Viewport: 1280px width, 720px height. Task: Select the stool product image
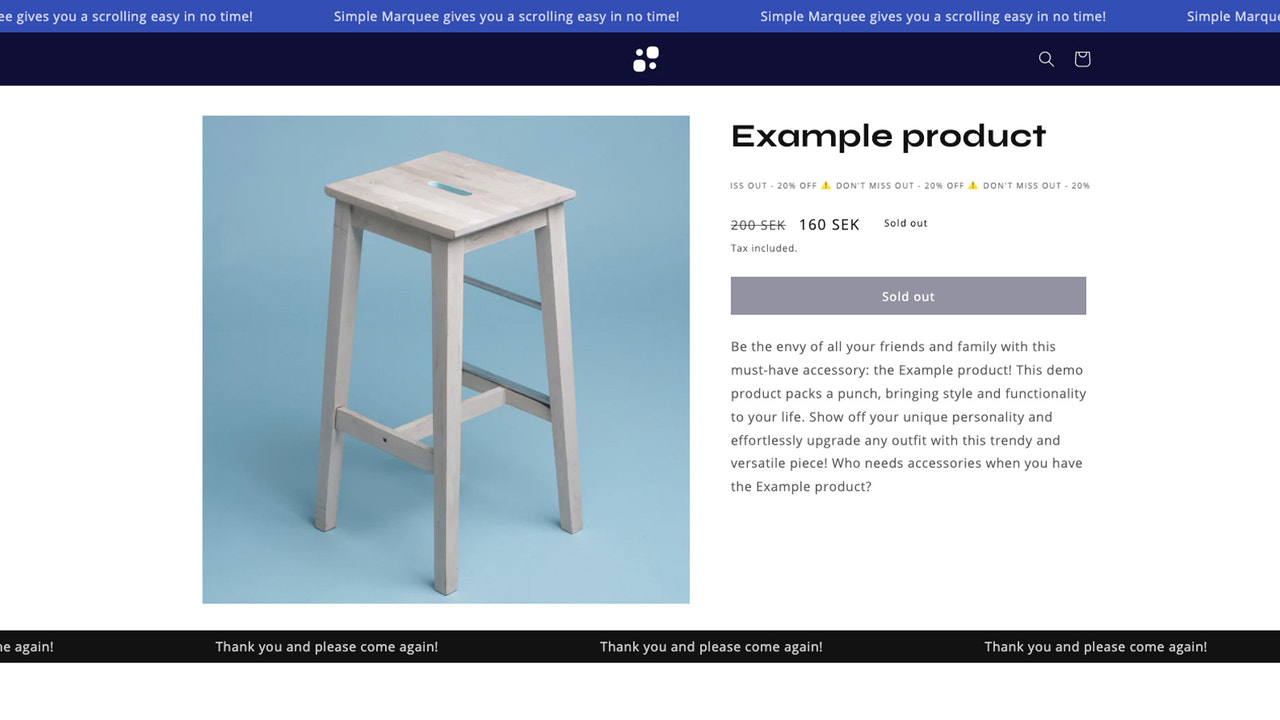tap(445, 359)
